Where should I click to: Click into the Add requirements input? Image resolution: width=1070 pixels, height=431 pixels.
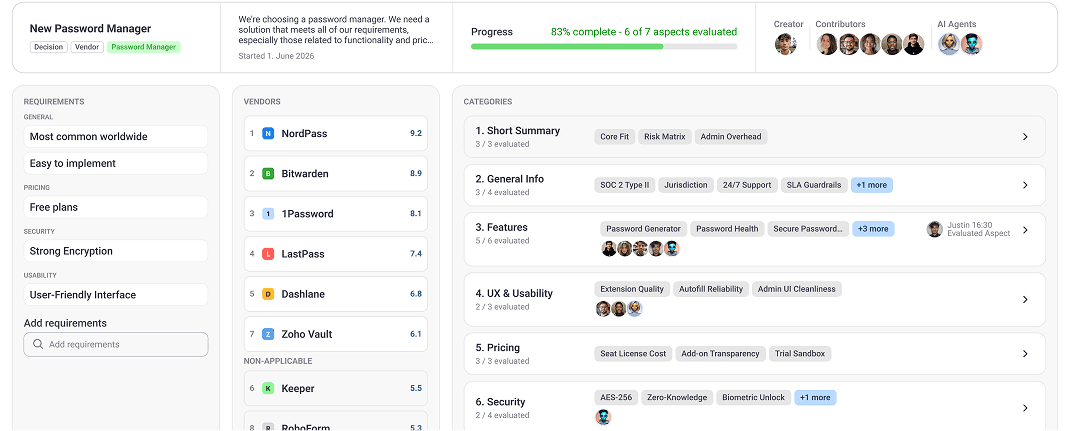click(116, 344)
